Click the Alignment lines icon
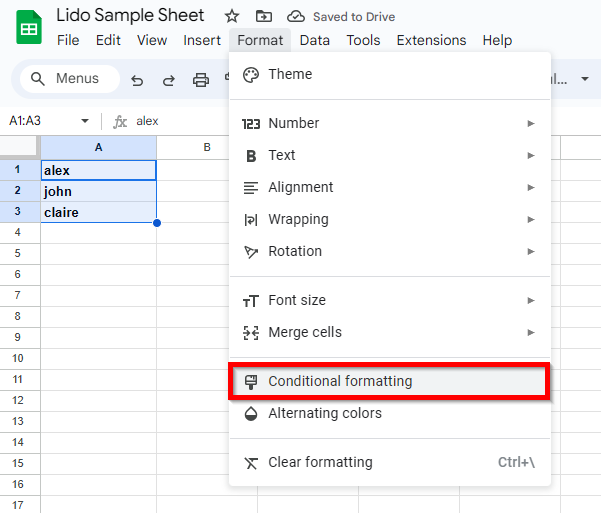Screen dimensions: 601x513 click(251, 188)
